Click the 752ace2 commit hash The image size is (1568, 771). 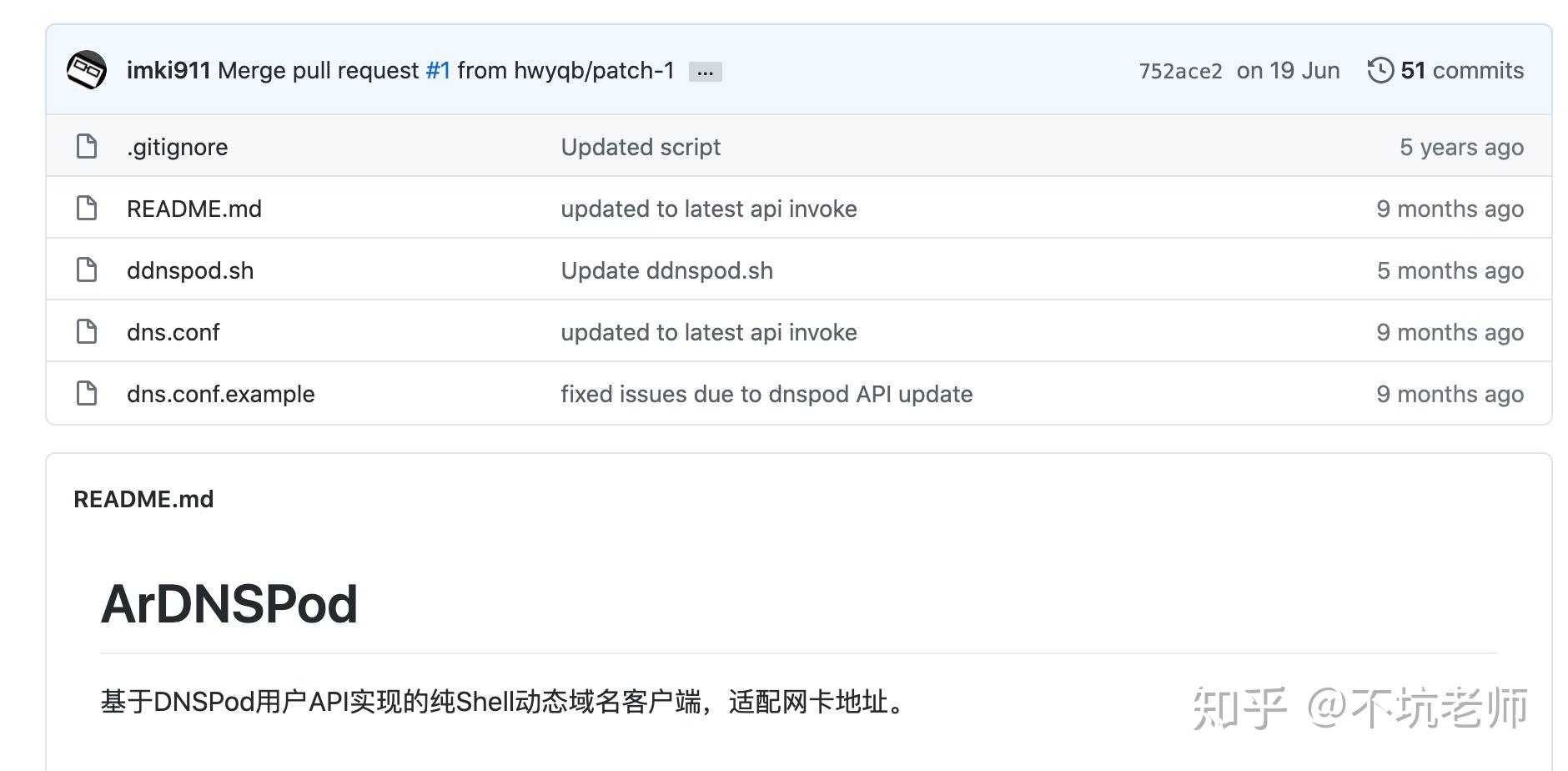[x=1181, y=70]
